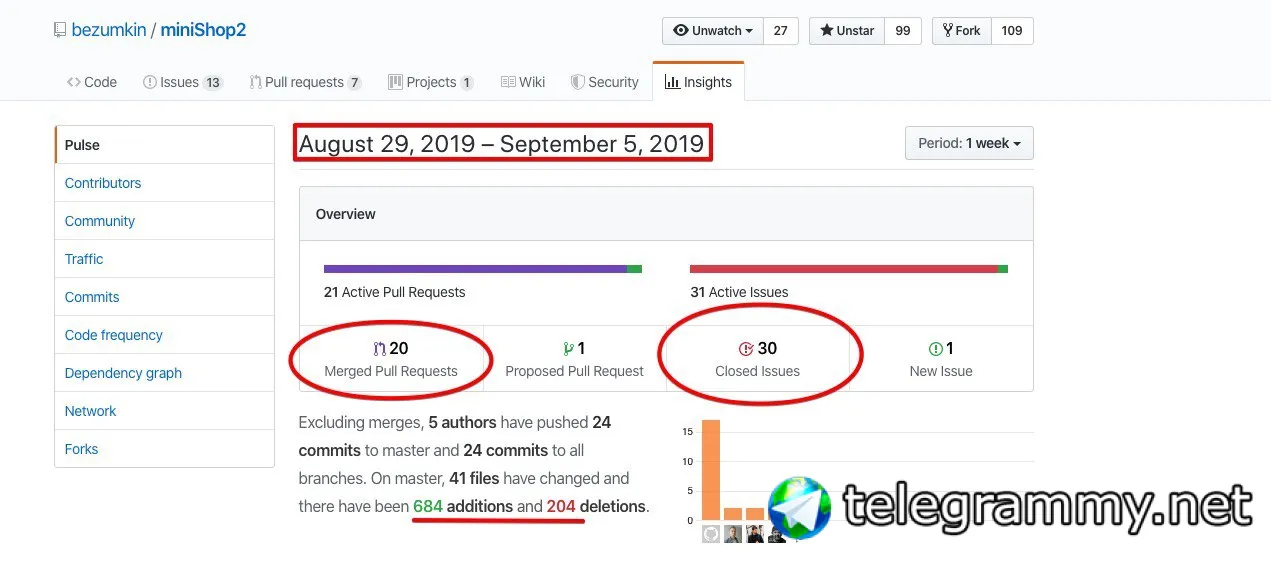Open the stargazers count 99
Viewport: 1271px width, 568px height.
[903, 31]
